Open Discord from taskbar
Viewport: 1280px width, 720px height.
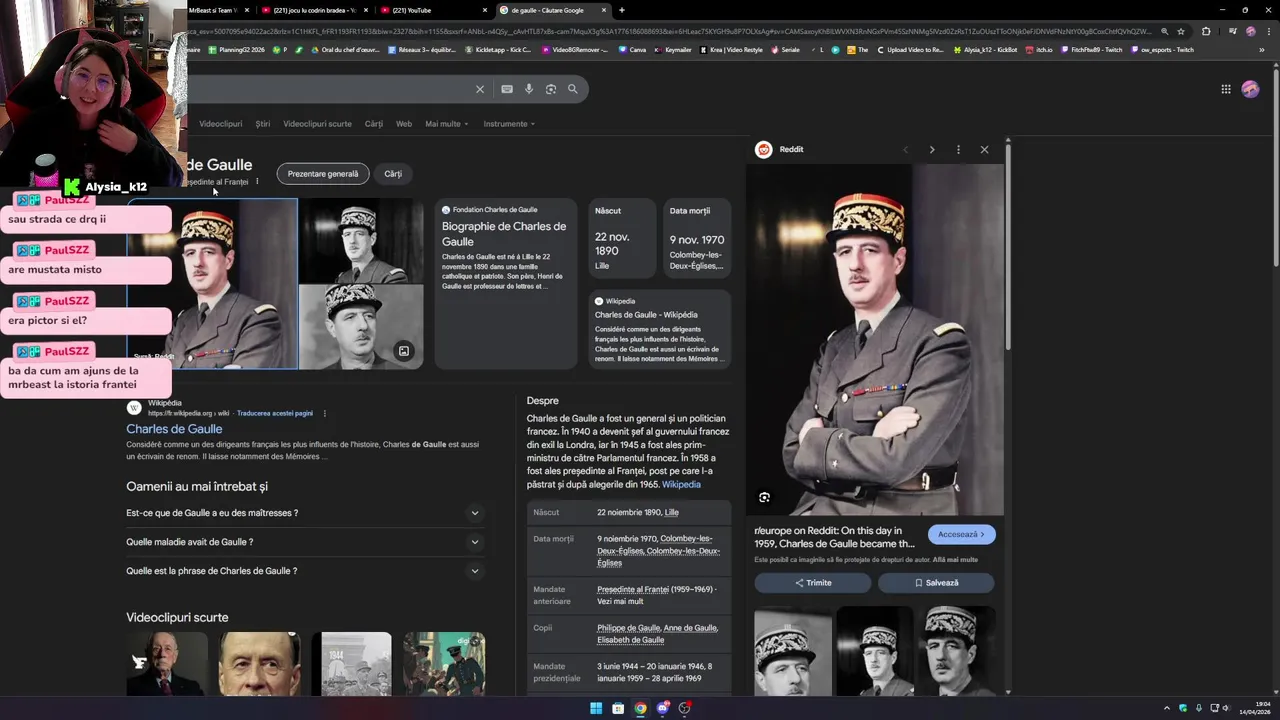[662, 708]
